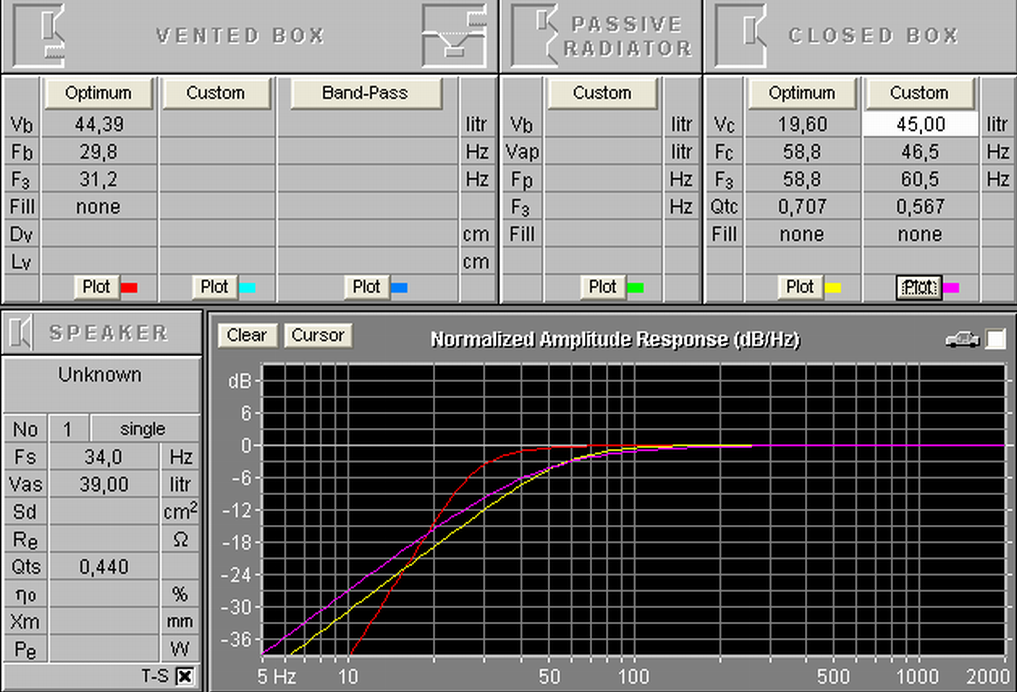1017x692 pixels.
Task: Click closed custom Fill value none
Action: point(920,234)
